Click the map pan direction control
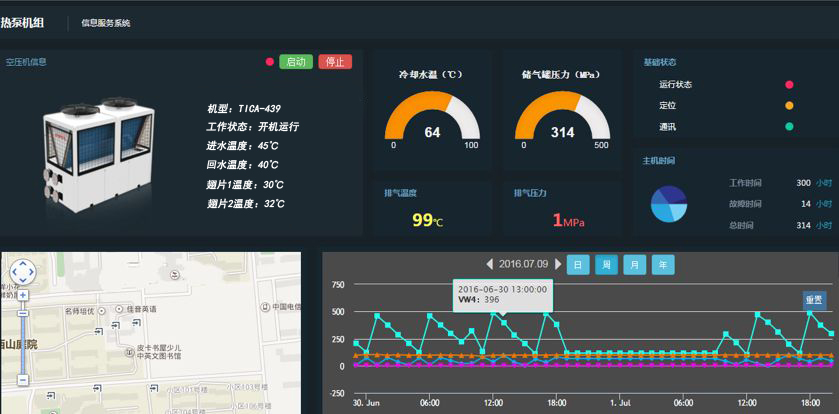The height and width of the screenshot is (414, 839). tap(22, 271)
